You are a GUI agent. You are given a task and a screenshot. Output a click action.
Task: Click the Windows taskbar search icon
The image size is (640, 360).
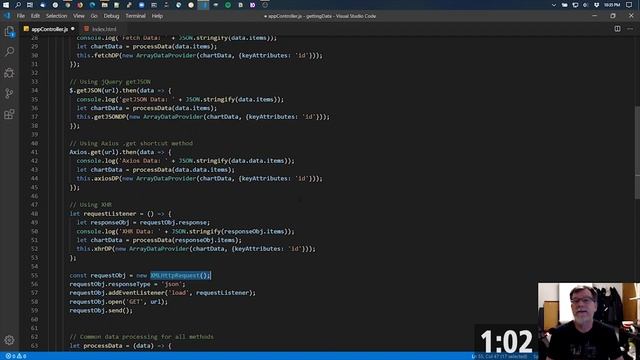click(18, 5)
